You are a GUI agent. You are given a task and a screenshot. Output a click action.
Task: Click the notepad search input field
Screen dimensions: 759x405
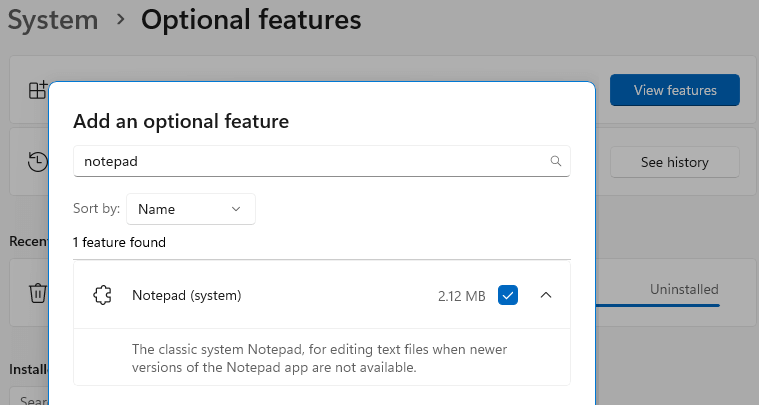click(321, 161)
